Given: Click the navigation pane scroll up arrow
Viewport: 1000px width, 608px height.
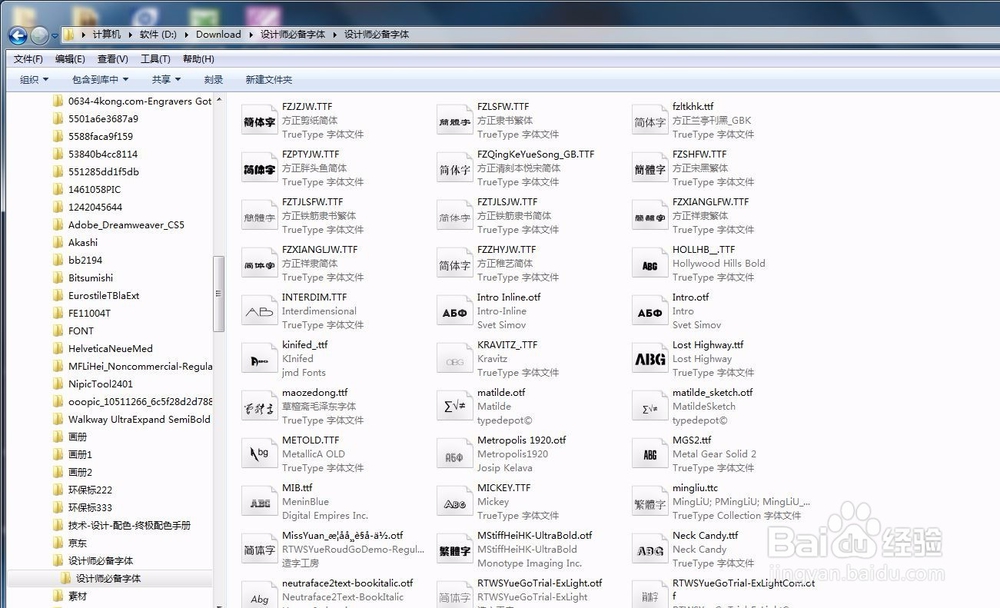Looking at the screenshot, I should tap(219, 100).
